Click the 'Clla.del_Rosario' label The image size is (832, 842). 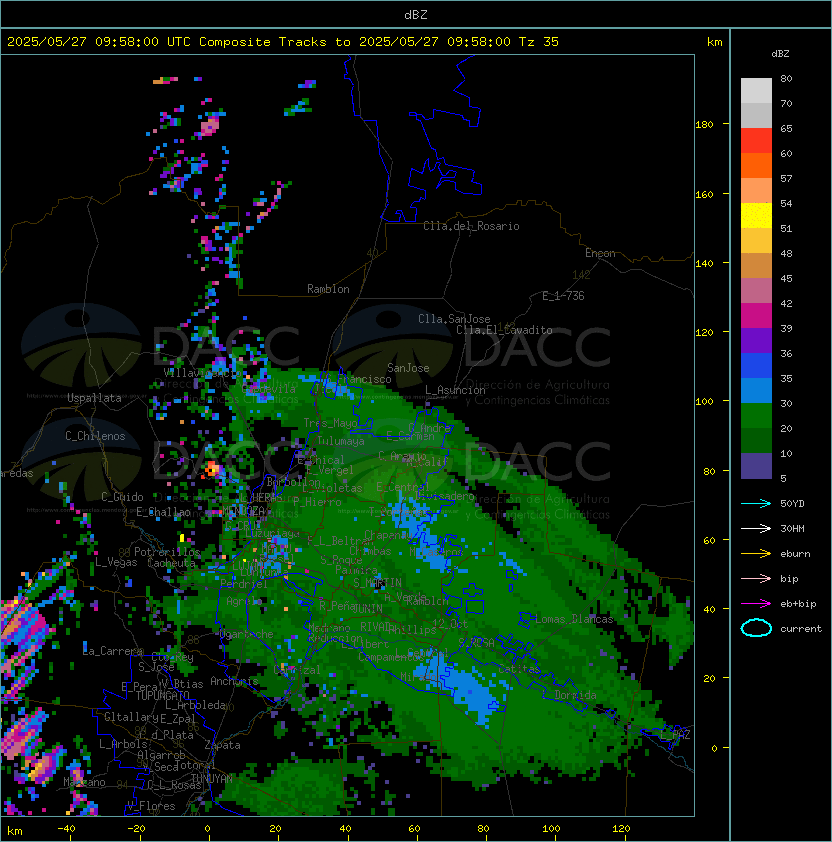pyautogui.click(x=471, y=226)
